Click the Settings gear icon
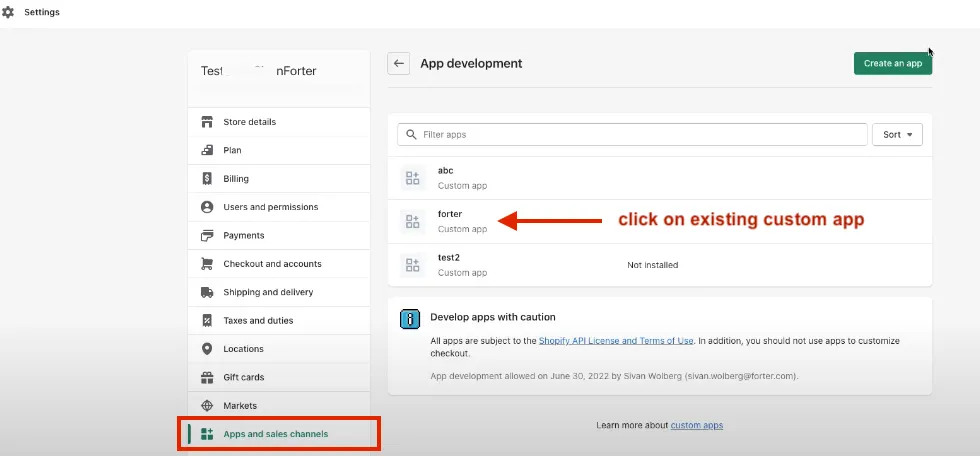Image resolution: width=980 pixels, height=456 pixels. click(x=8, y=12)
